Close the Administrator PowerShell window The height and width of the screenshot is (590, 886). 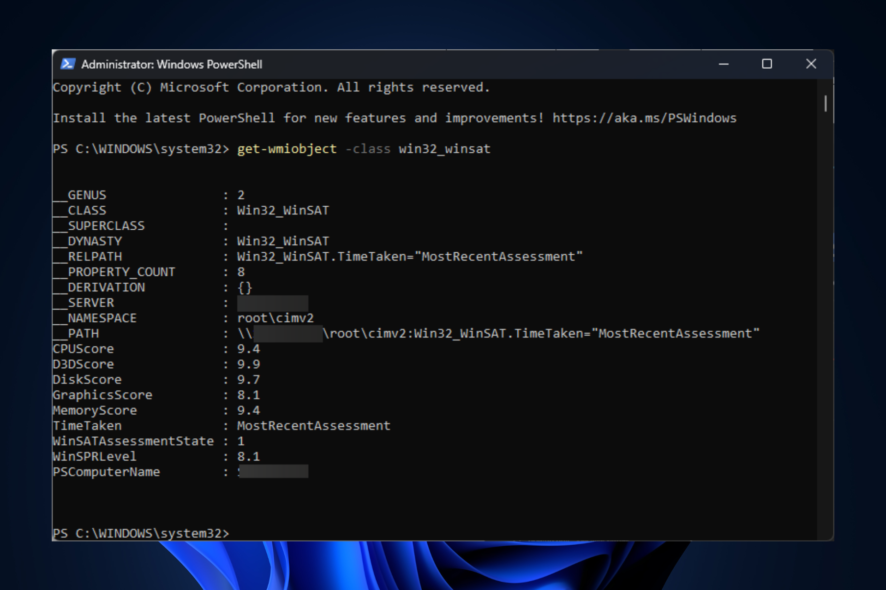[x=811, y=64]
